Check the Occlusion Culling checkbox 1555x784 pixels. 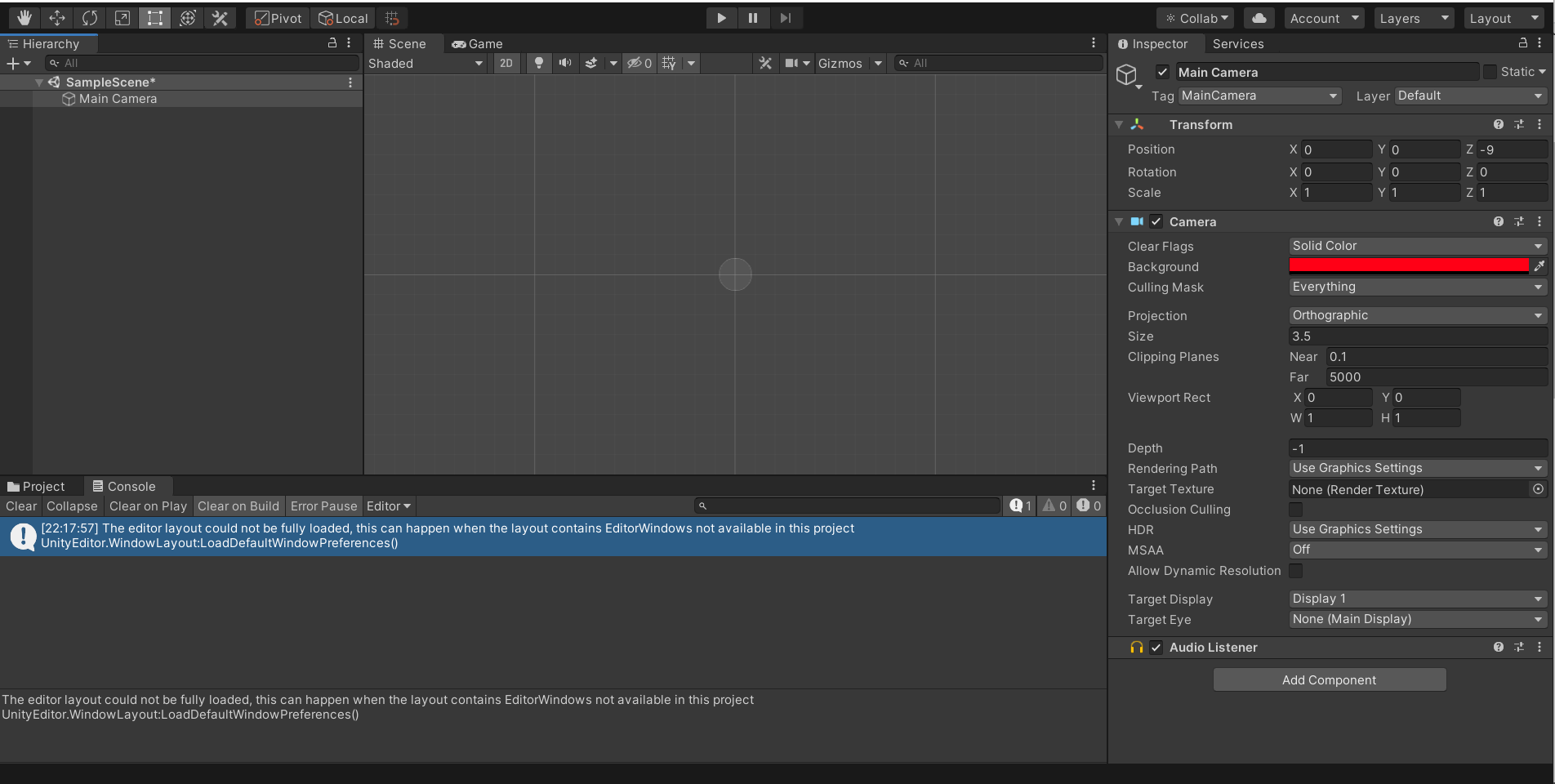1296,510
